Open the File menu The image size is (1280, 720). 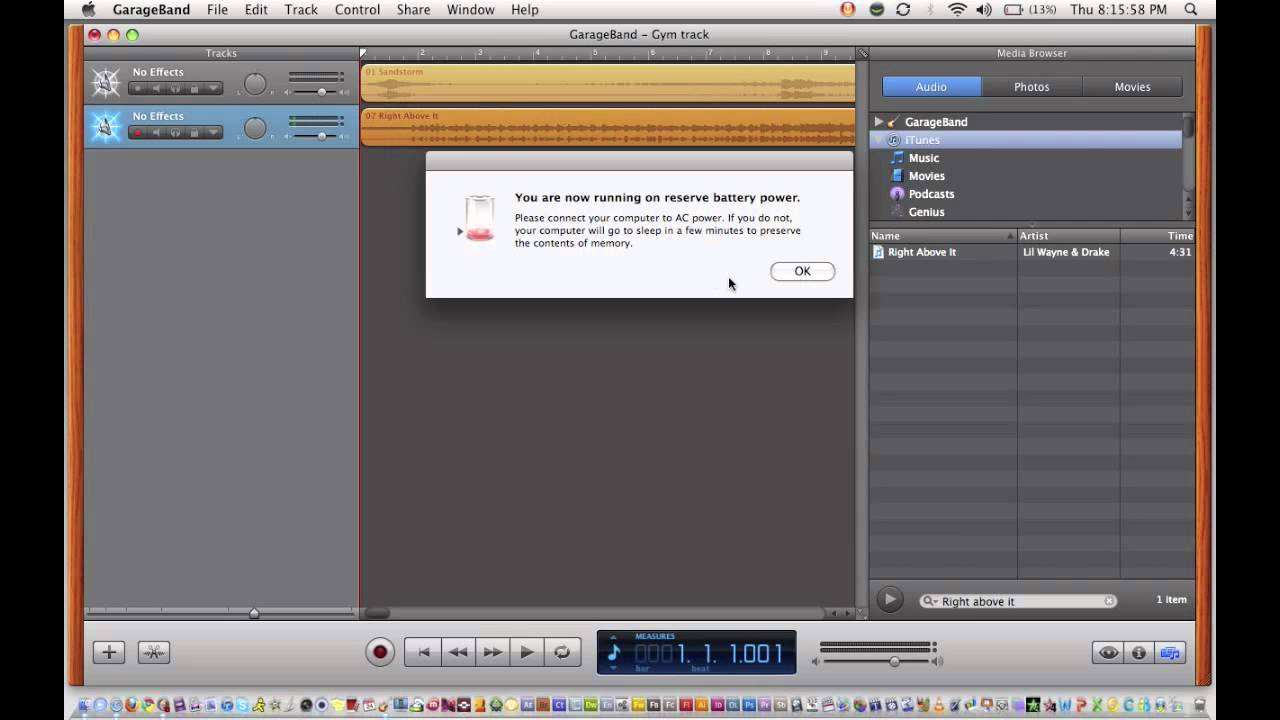[x=217, y=9]
